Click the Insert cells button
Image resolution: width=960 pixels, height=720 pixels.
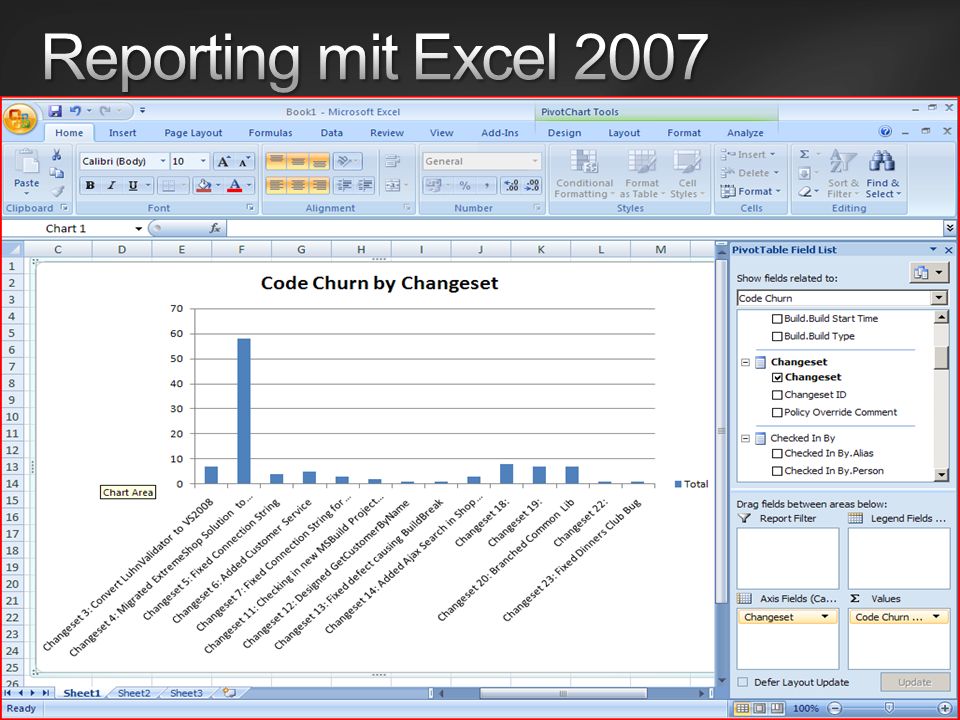point(748,155)
